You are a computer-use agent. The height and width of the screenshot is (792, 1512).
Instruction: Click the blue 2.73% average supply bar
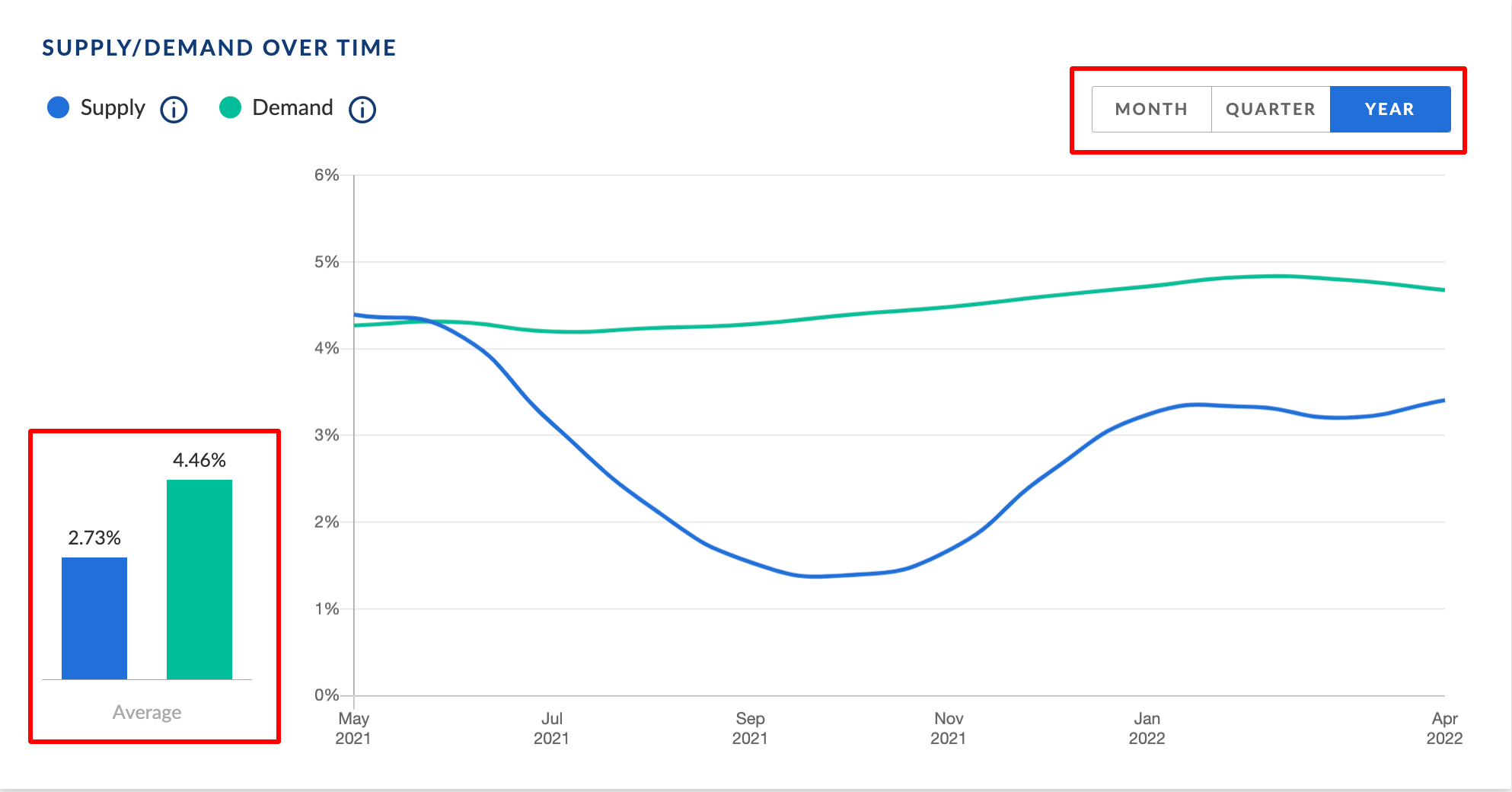pyautogui.click(x=94, y=618)
